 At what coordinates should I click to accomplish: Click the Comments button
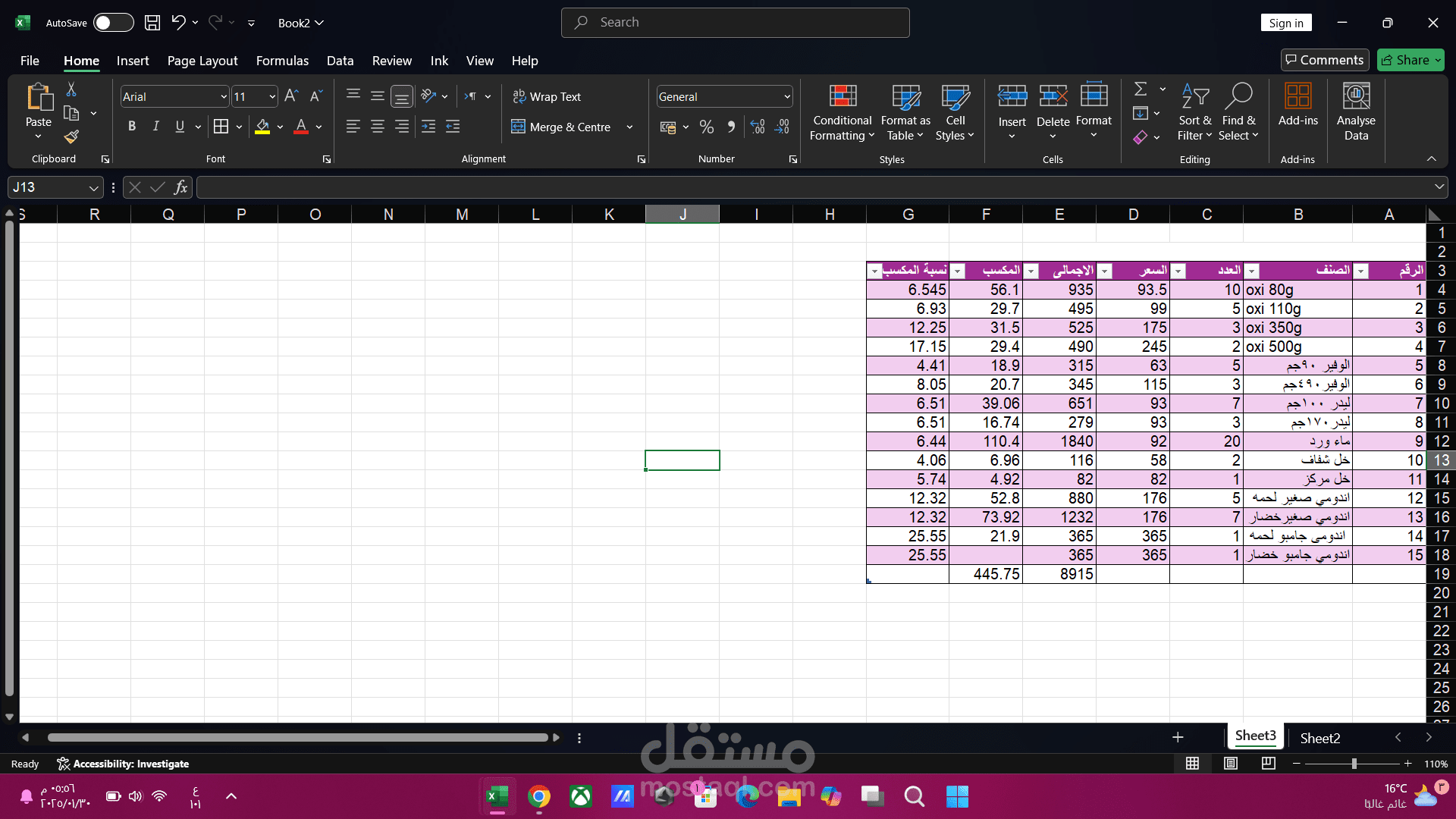tap(1325, 60)
